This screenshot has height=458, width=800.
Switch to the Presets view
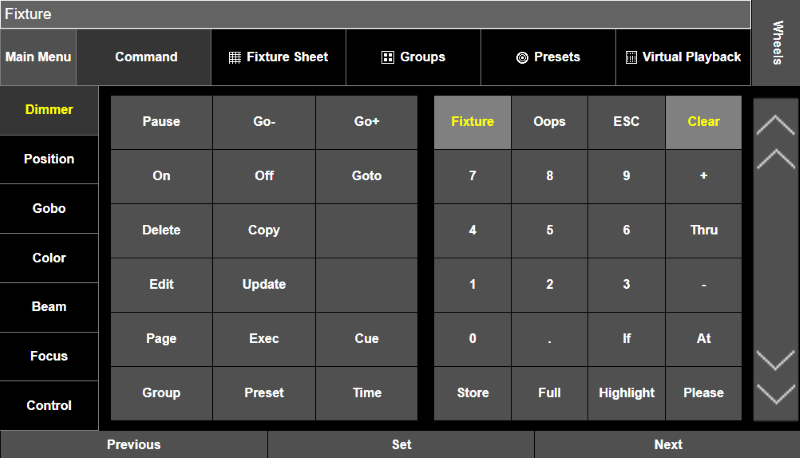[x=548, y=57]
